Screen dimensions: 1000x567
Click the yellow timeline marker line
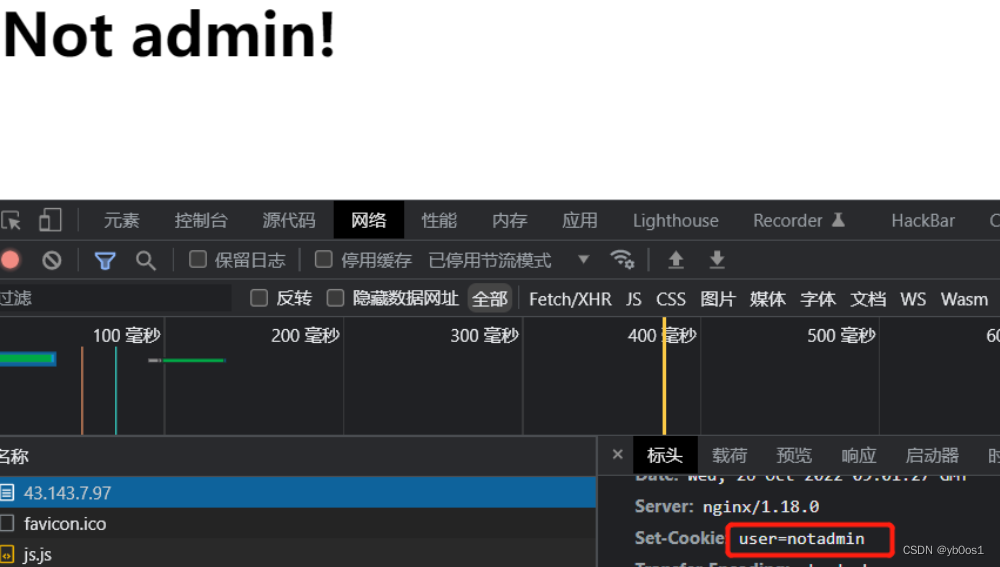click(664, 376)
